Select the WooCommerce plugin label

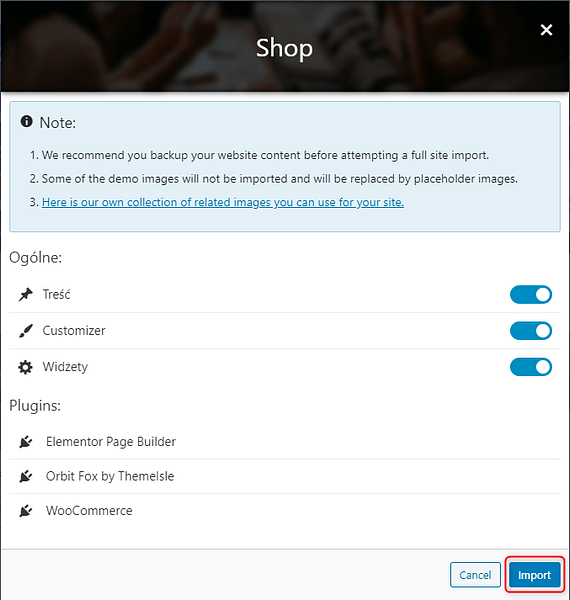(89, 510)
